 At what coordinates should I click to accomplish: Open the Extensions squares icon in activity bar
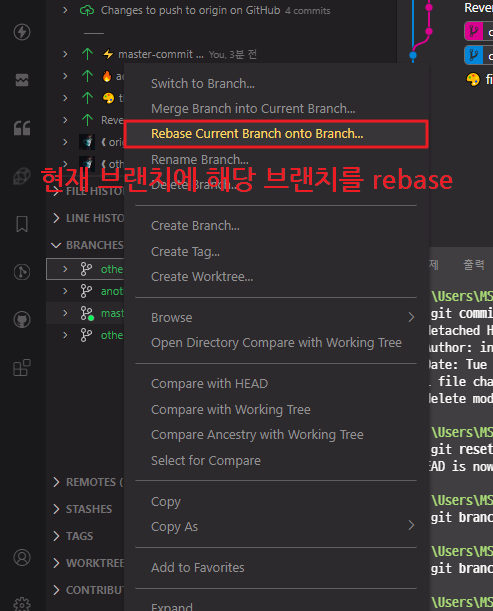coord(22,368)
